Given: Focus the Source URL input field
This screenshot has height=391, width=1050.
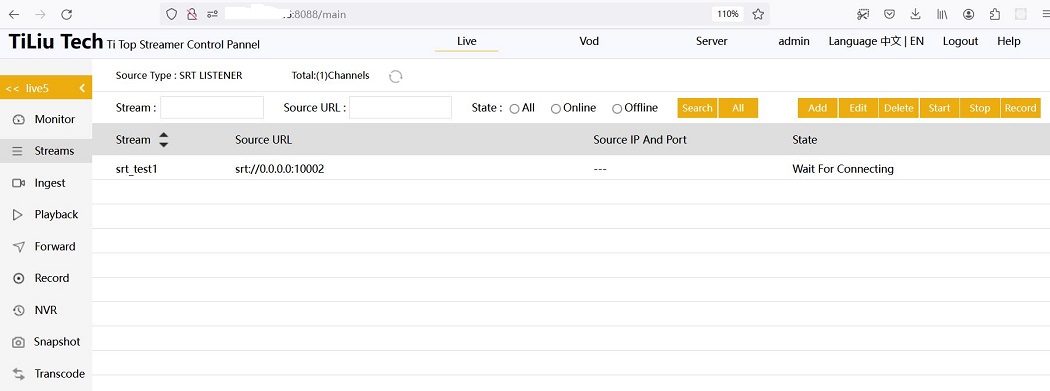Looking at the screenshot, I should pyautogui.click(x=400, y=108).
